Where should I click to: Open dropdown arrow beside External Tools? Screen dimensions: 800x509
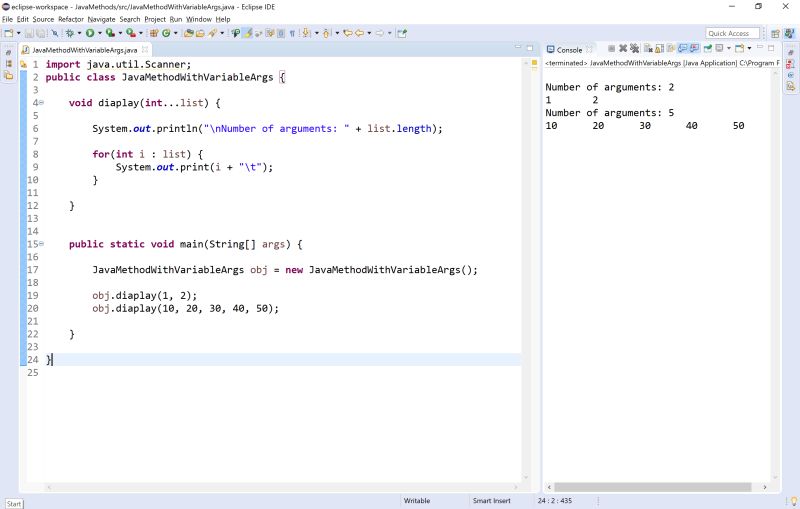coord(141,33)
